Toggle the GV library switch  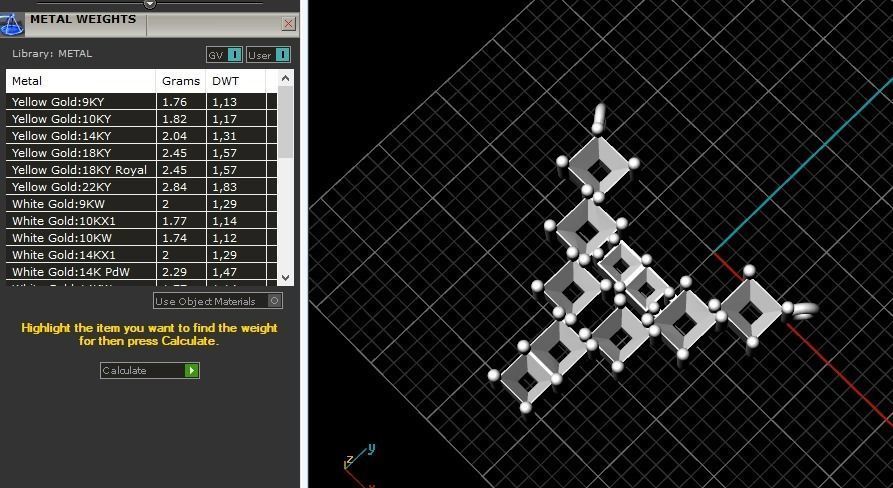pos(224,55)
